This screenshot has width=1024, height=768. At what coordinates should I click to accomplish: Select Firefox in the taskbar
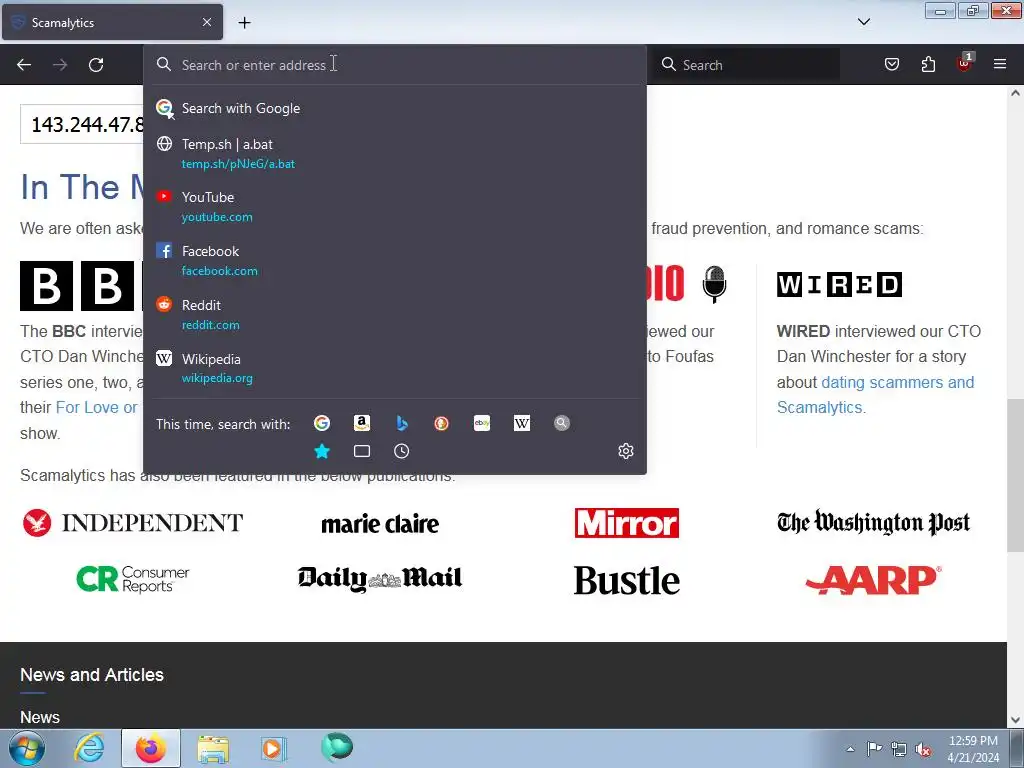151,748
